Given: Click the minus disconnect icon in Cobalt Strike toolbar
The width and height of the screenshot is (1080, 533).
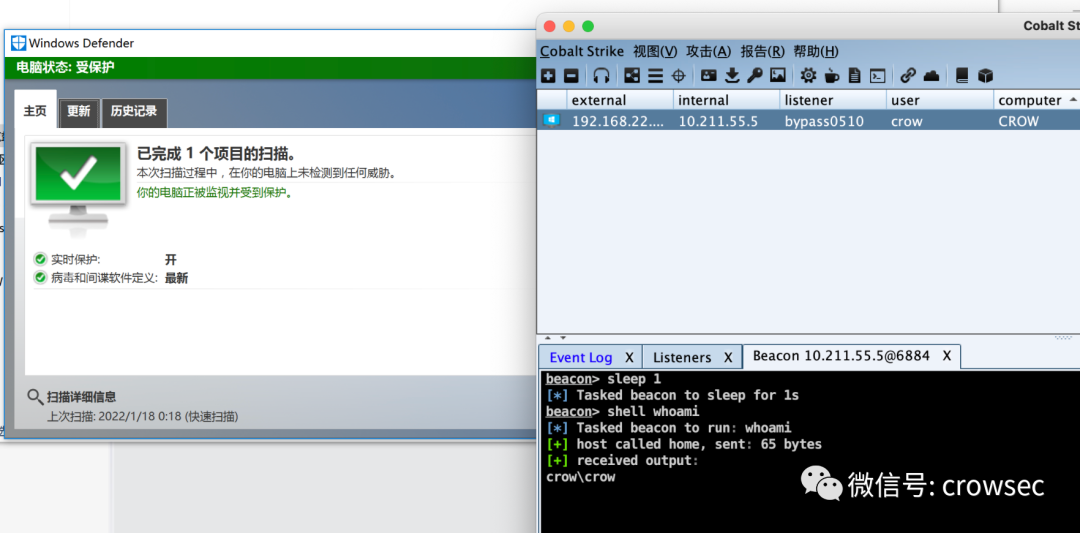Looking at the screenshot, I should (571, 75).
